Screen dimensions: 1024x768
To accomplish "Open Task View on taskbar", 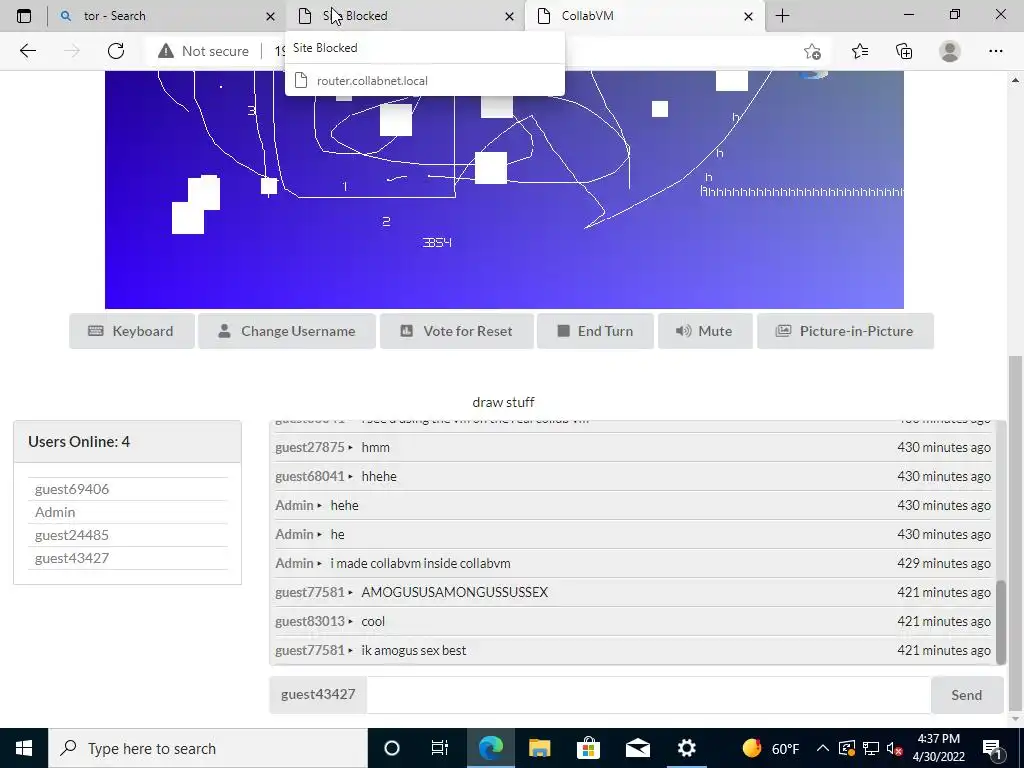I will tap(440, 748).
